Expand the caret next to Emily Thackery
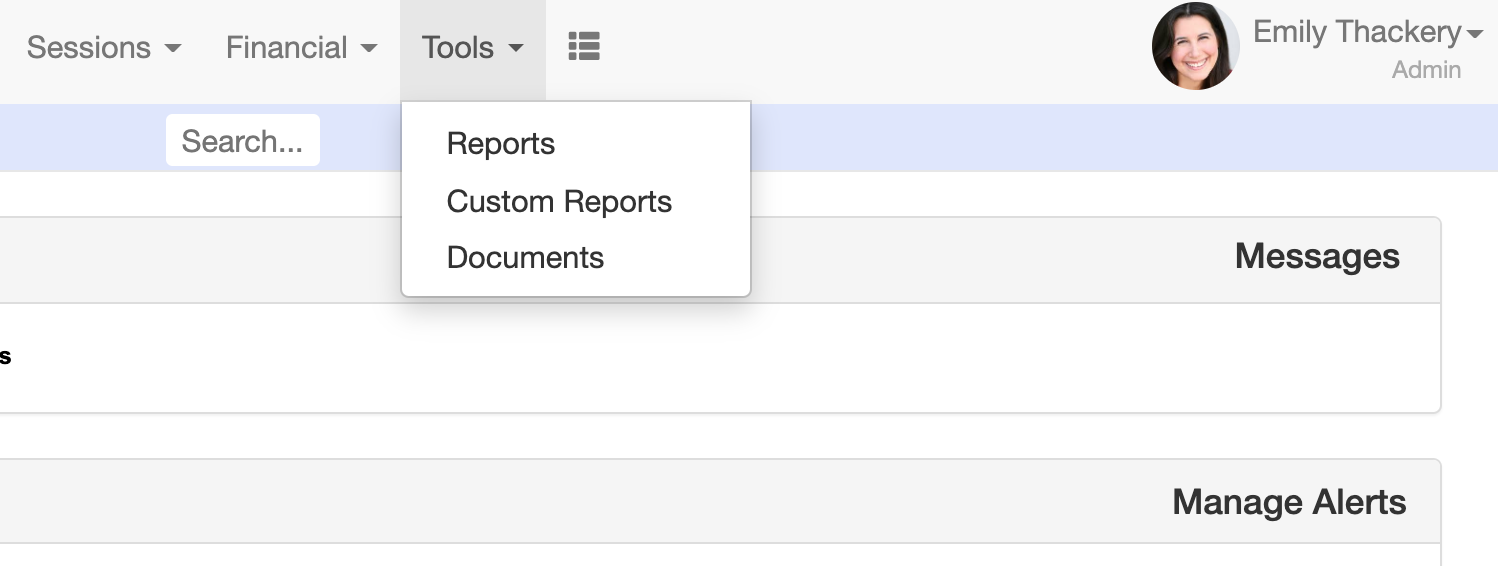 pos(1474,34)
